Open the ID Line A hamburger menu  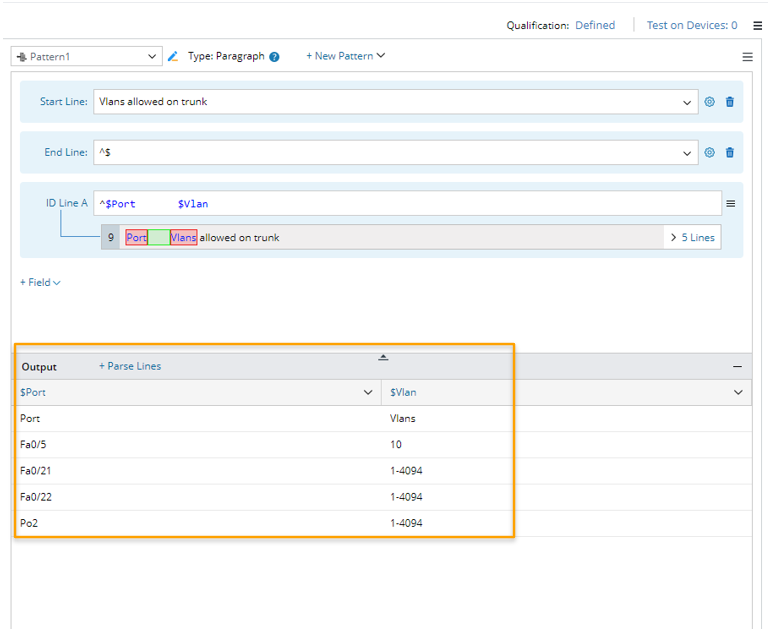(x=730, y=204)
